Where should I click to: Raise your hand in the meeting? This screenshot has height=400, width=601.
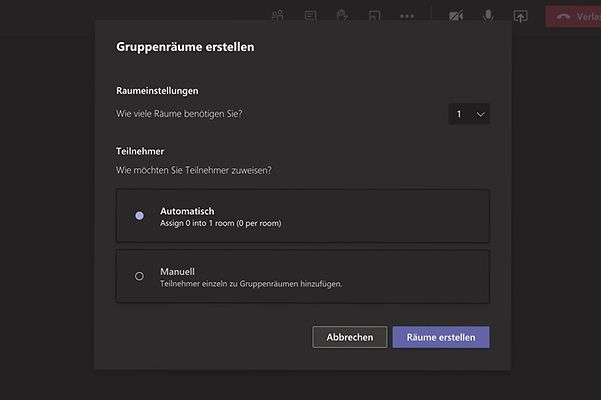[342, 16]
